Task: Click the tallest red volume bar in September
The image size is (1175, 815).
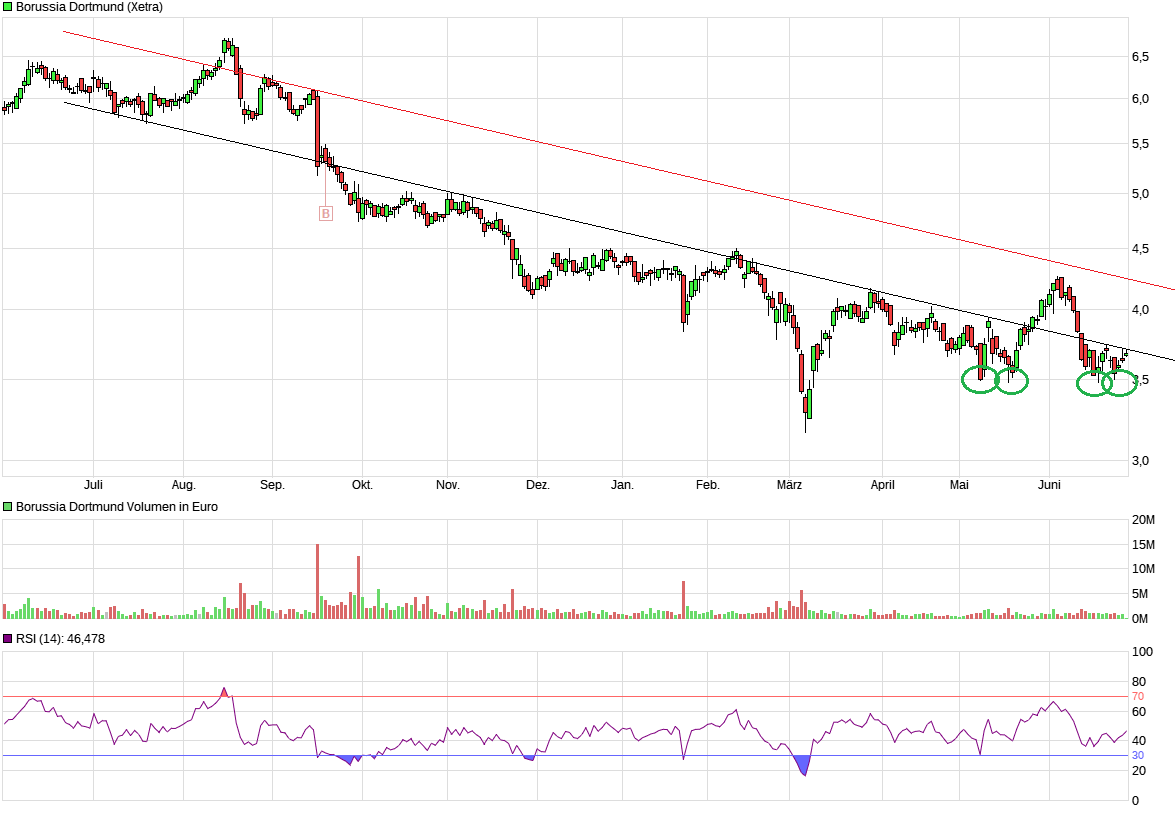Action: (317, 580)
